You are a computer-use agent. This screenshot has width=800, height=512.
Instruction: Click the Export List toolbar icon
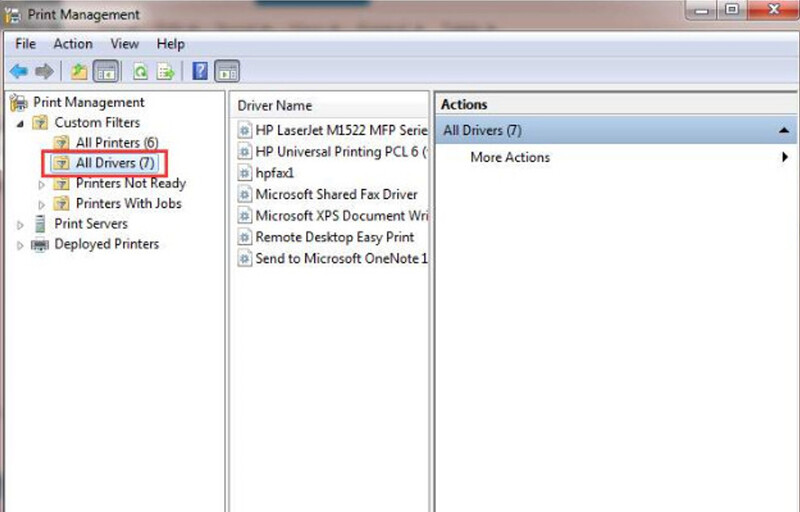point(166,71)
